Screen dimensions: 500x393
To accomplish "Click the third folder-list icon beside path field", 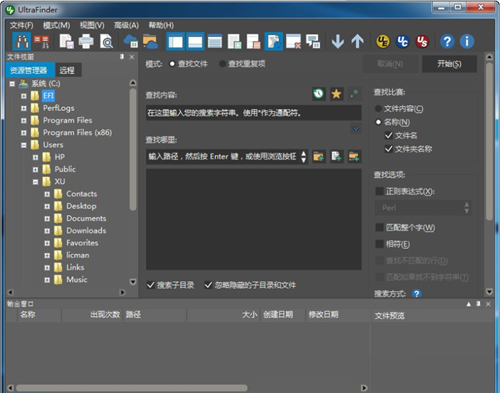I will pyautogui.click(x=354, y=156).
